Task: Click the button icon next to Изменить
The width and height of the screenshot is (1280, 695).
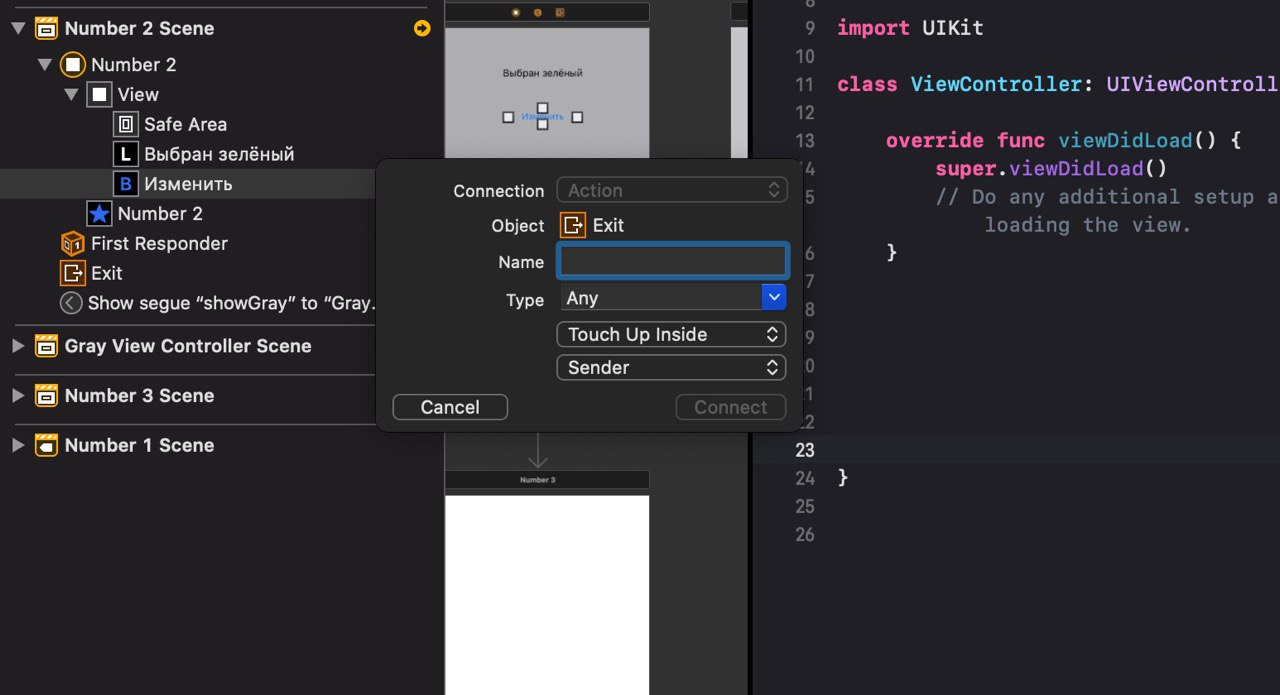Action: (126, 184)
